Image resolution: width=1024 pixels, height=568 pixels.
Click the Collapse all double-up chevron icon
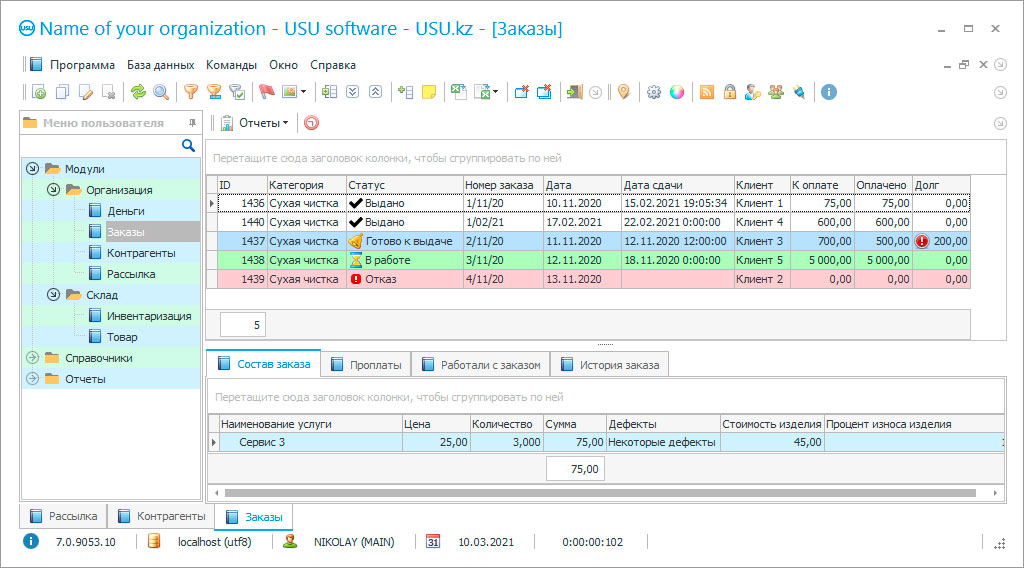tap(376, 92)
